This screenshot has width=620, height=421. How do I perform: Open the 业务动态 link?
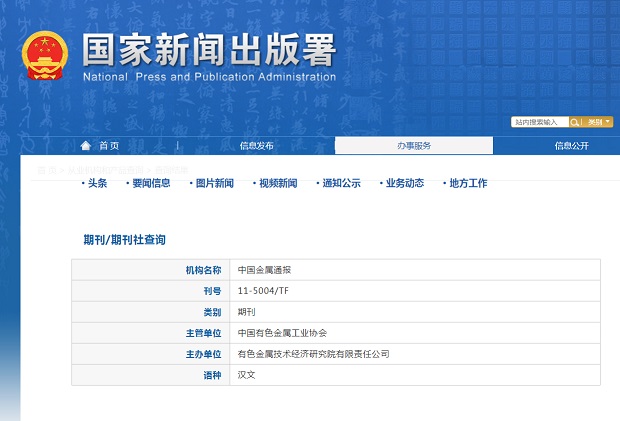point(404,183)
